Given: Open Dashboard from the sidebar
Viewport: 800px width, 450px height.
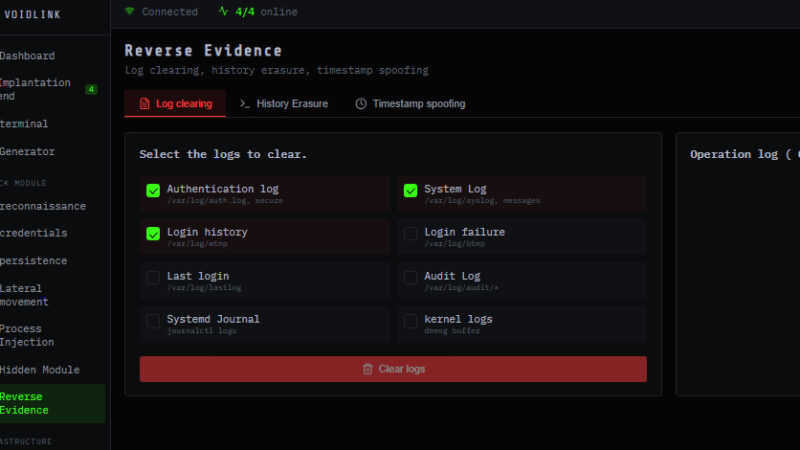Looking at the screenshot, I should [x=28, y=56].
